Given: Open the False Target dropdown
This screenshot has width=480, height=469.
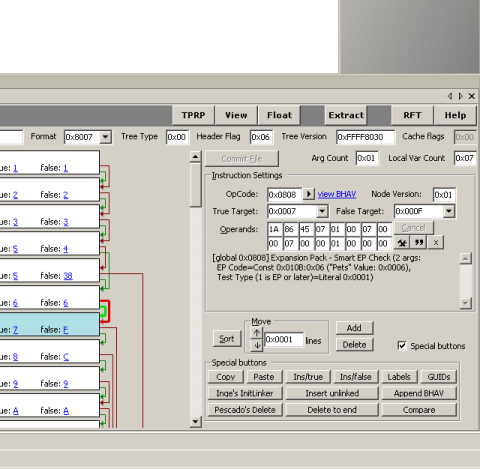Looking at the screenshot, I should [x=449, y=211].
